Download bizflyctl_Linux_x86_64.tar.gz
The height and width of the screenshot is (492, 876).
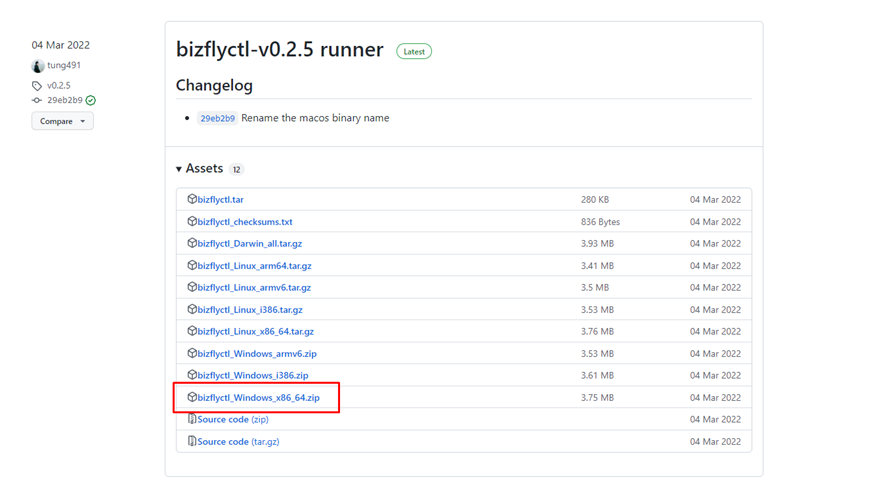click(x=255, y=331)
